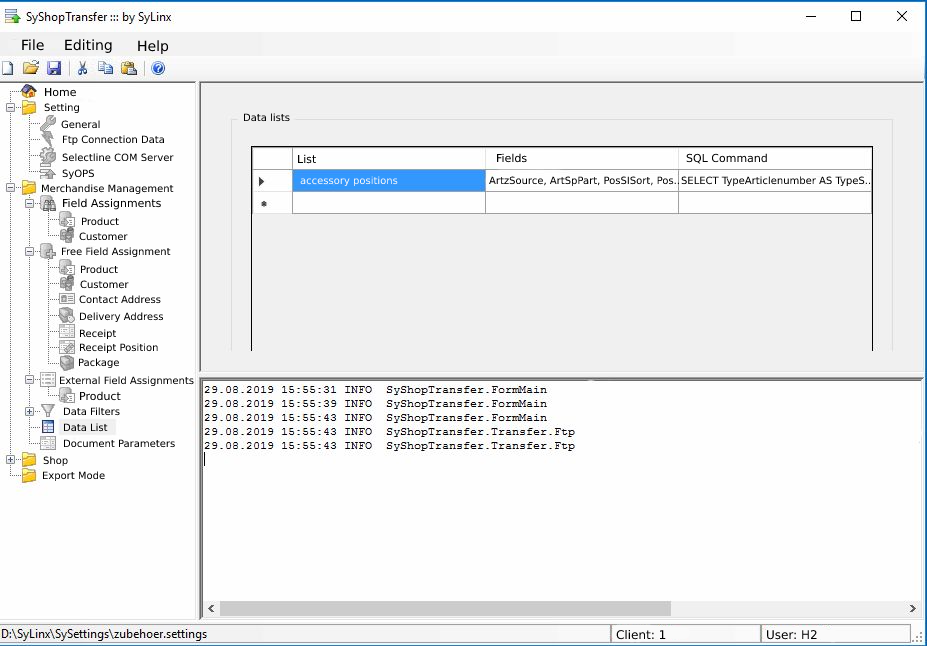Click the Contact Address card icon
The image size is (932, 646).
point(67,299)
